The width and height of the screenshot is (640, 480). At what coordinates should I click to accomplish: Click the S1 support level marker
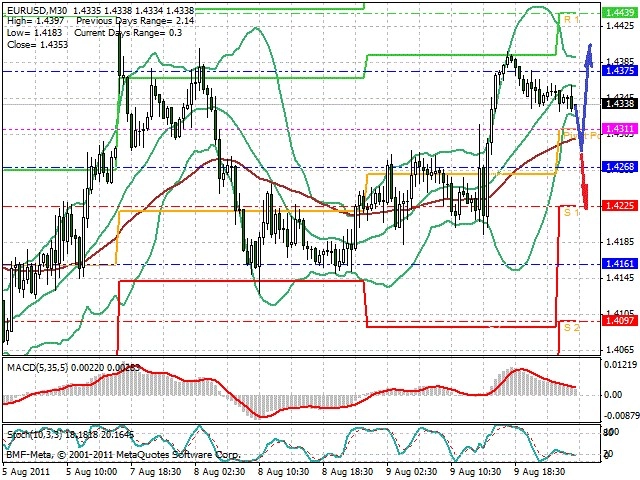point(571,212)
